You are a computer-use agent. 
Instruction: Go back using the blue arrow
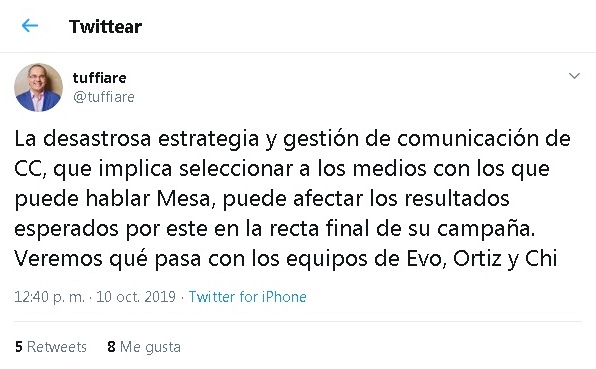pyautogui.click(x=30, y=26)
